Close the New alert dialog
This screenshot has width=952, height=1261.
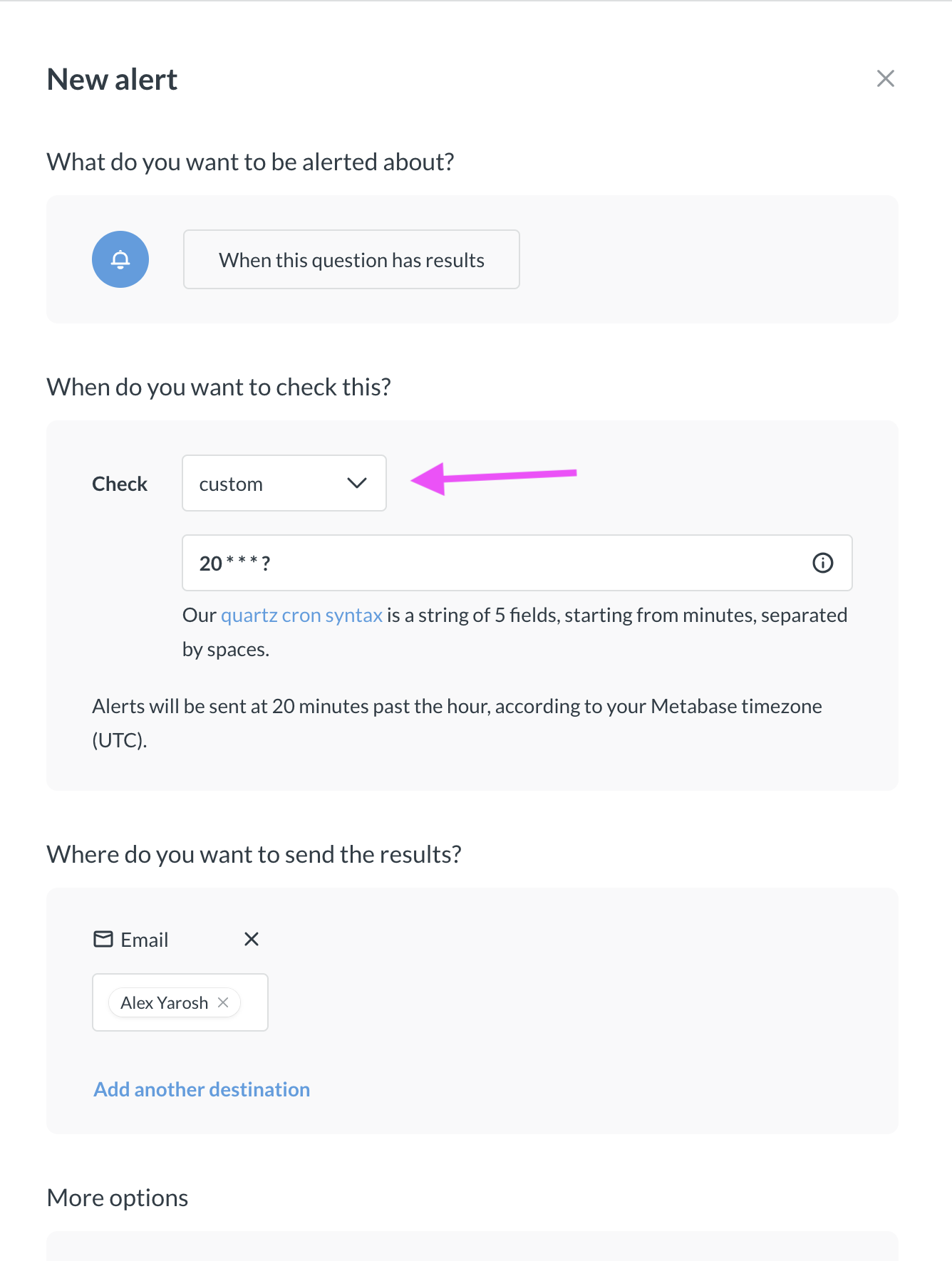[885, 78]
